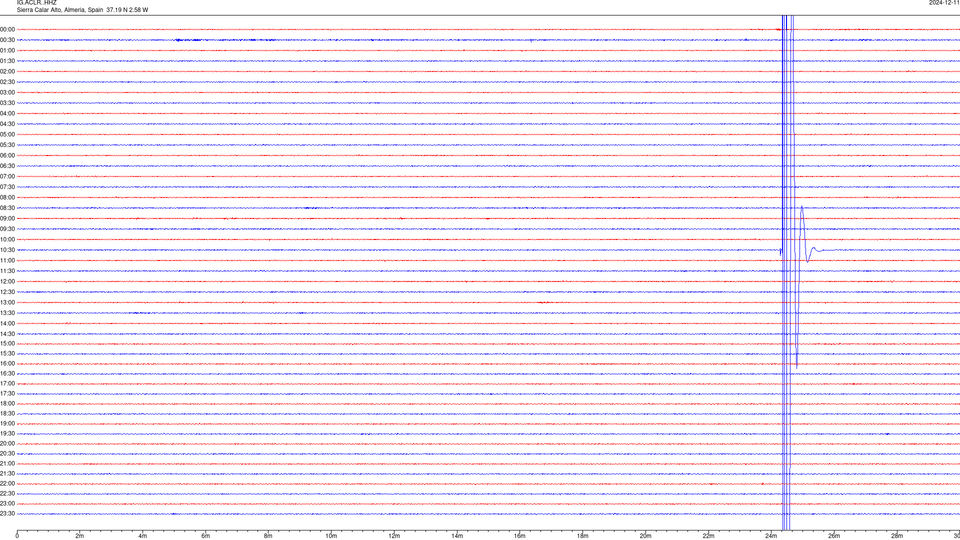
Task: Click the 04:00 row label
Action: (x=7, y=113)
